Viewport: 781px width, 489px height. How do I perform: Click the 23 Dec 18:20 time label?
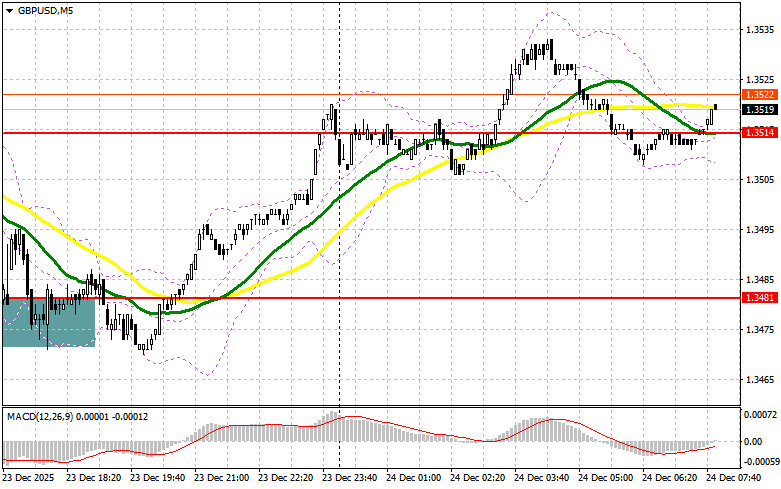click(x=94, y=478)
